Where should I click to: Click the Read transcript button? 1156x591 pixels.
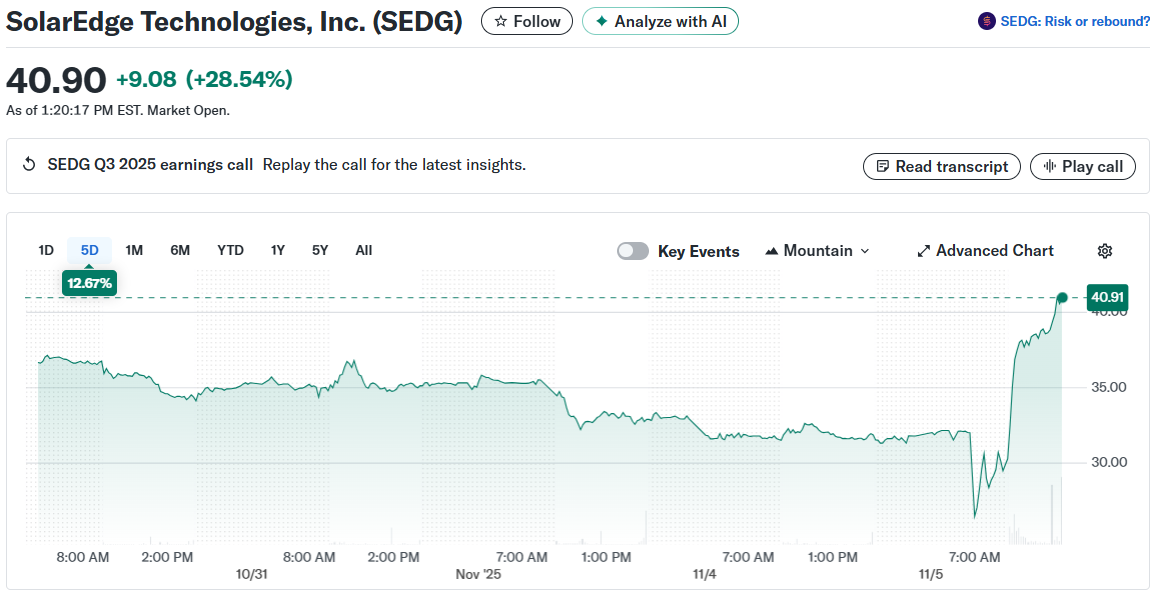coord(941,166)
